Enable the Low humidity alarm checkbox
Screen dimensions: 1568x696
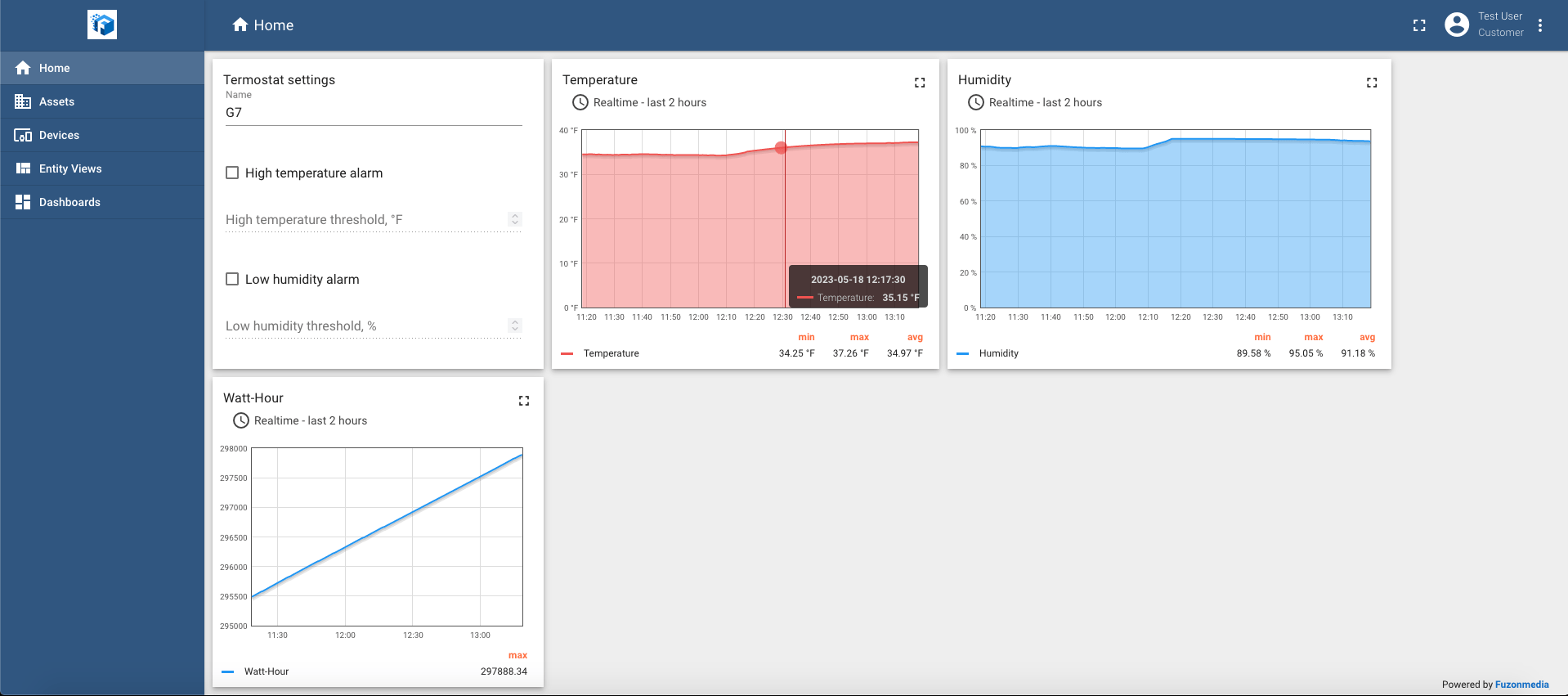click(x=232, y=279)
